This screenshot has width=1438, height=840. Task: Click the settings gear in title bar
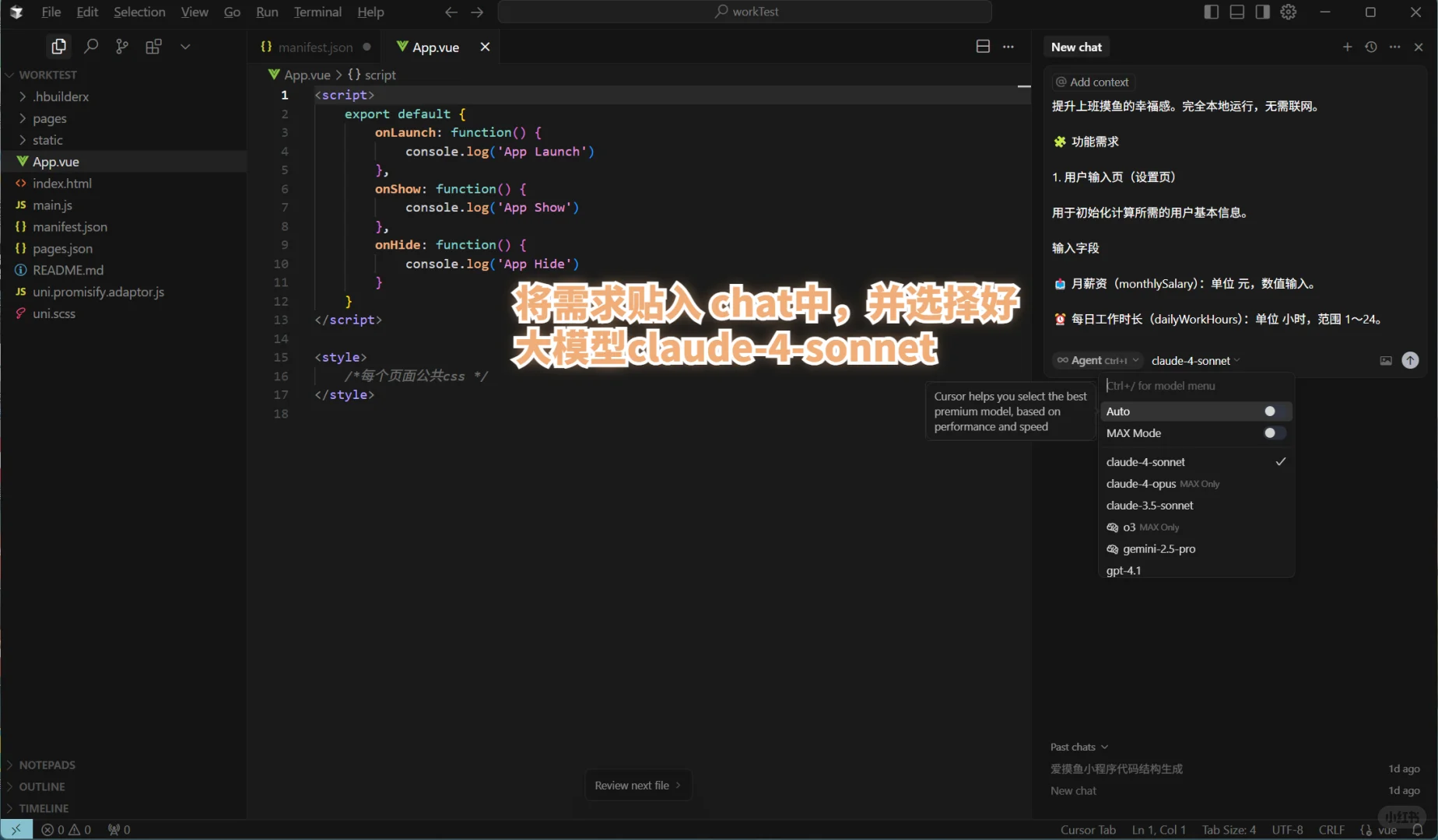(1289, 12)
